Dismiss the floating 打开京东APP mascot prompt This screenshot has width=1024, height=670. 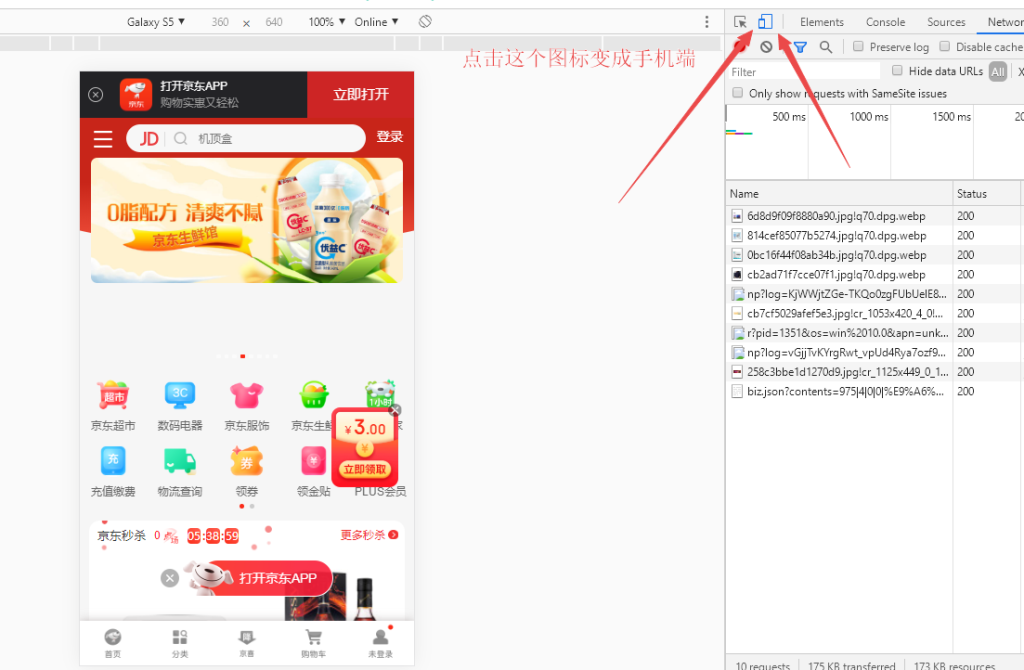coord(170,578)
